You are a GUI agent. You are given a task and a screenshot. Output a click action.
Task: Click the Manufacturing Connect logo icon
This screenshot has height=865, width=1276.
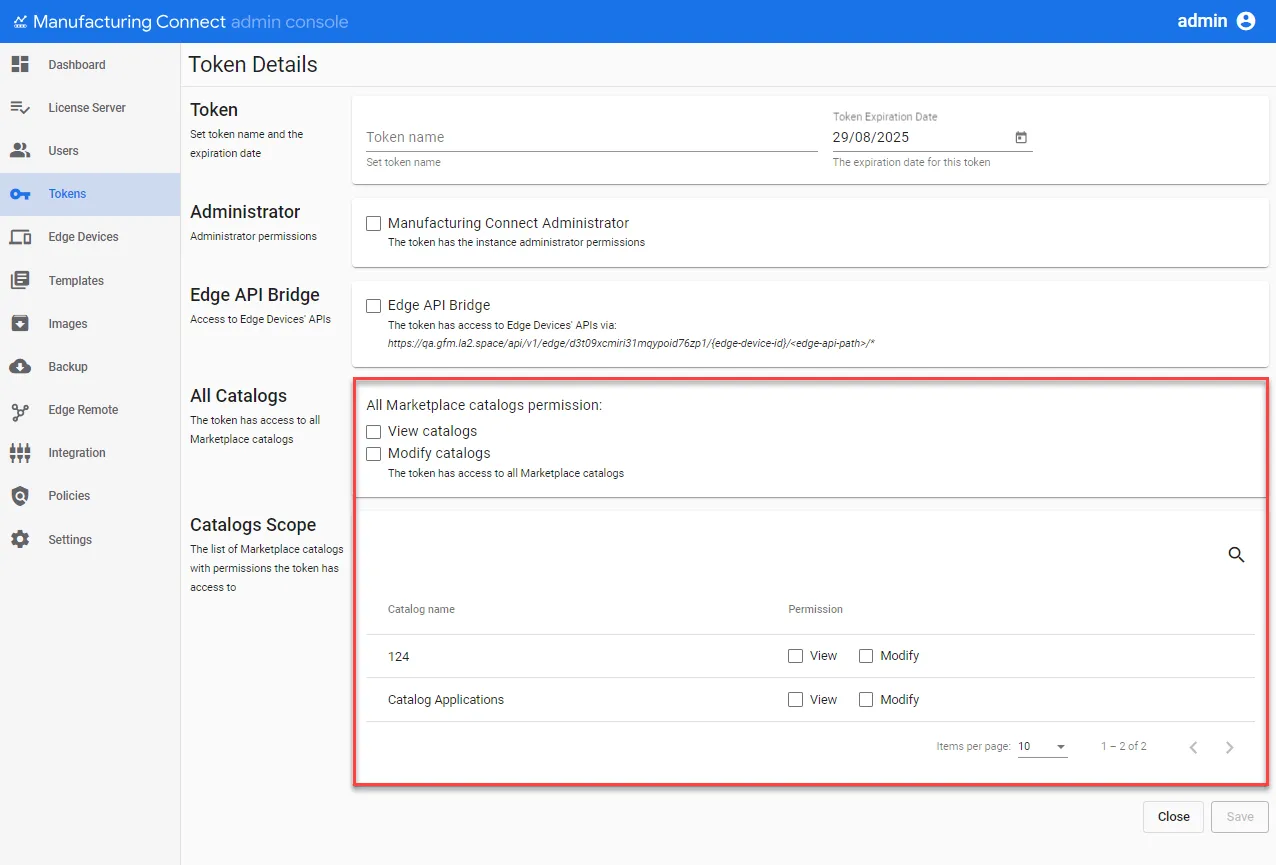tap(20, 22)
